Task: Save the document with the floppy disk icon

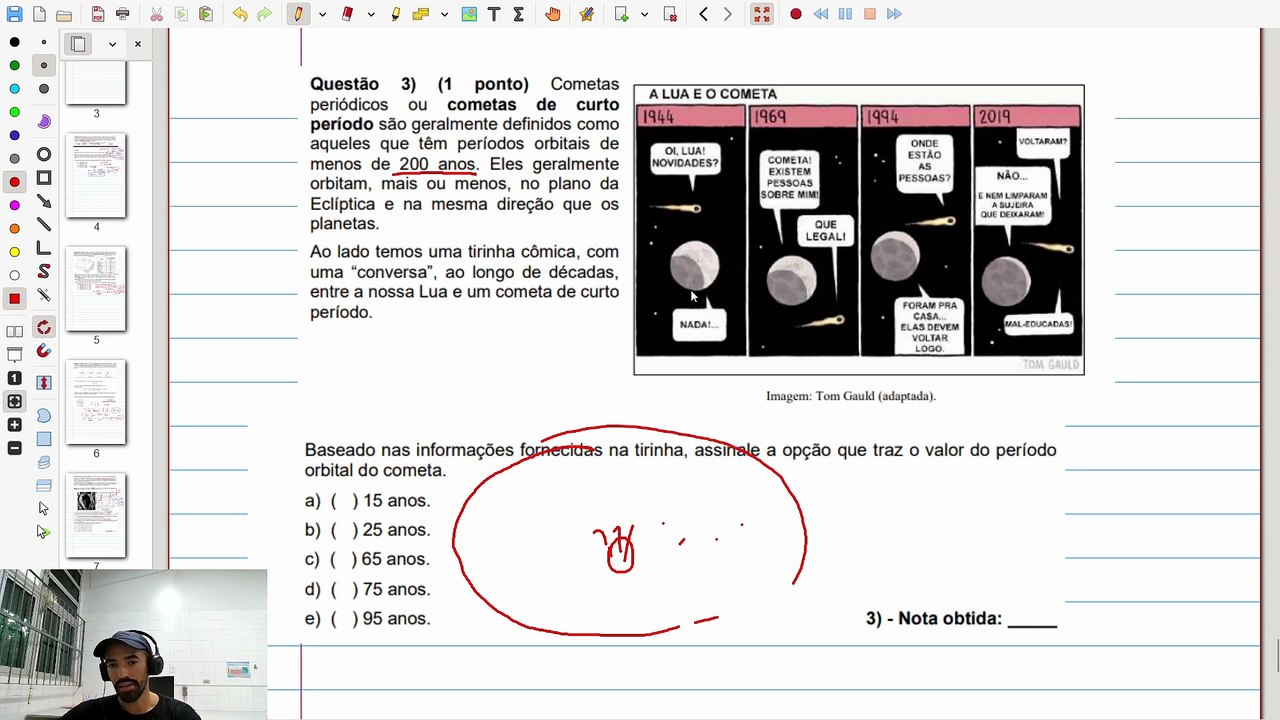Action: tap(14, 14)
